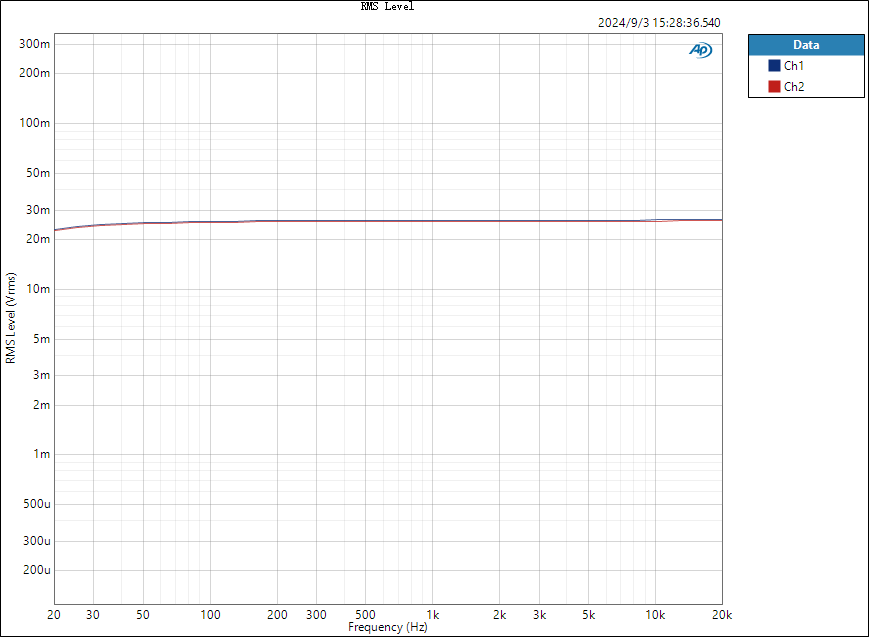Click the 3k x-axis tick label

click(x=539, y=615)
